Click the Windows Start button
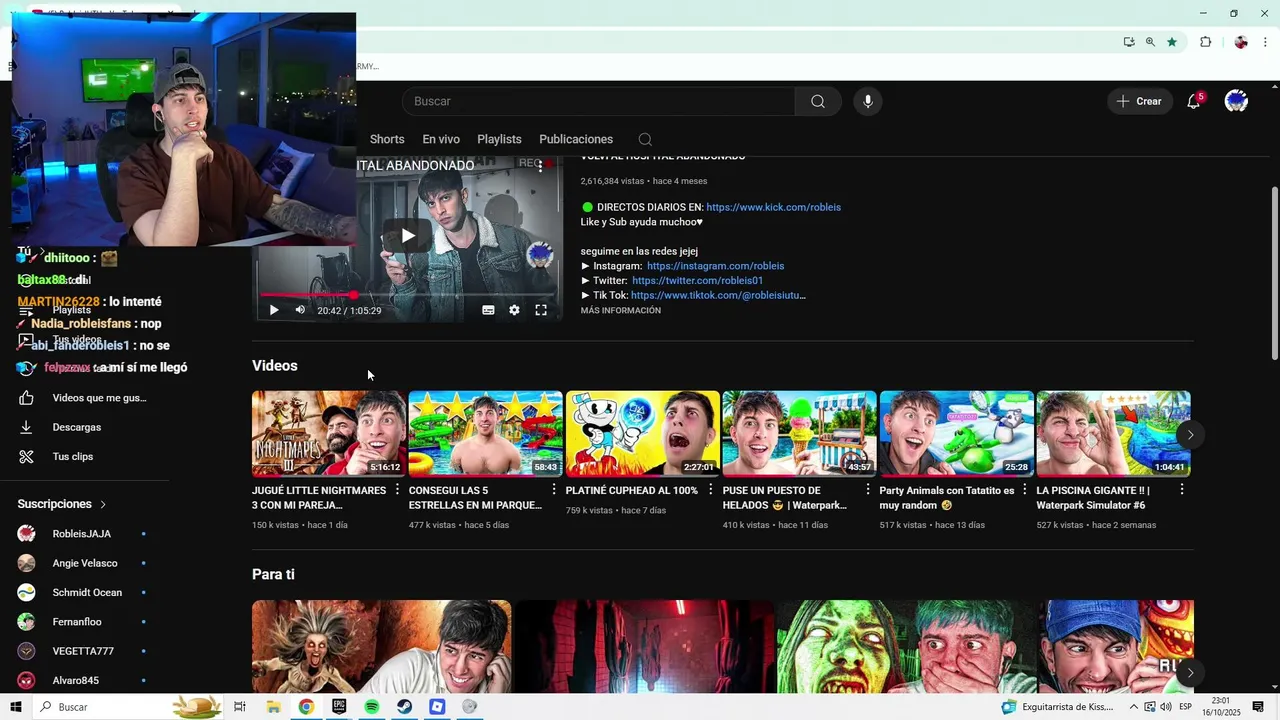This screenshot has width=1280, height=720. pos(16,707)
